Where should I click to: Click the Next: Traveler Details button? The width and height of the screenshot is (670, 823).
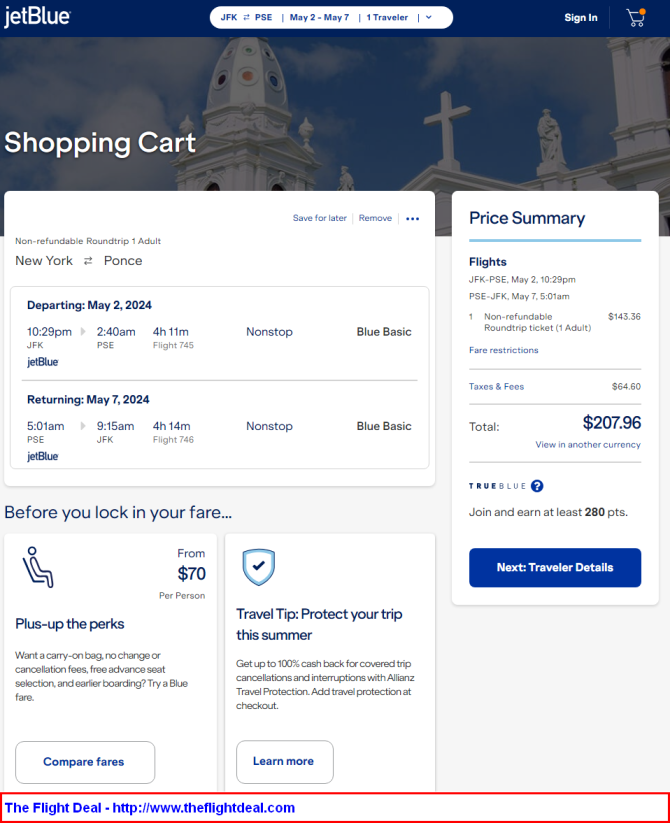point(555,567)
